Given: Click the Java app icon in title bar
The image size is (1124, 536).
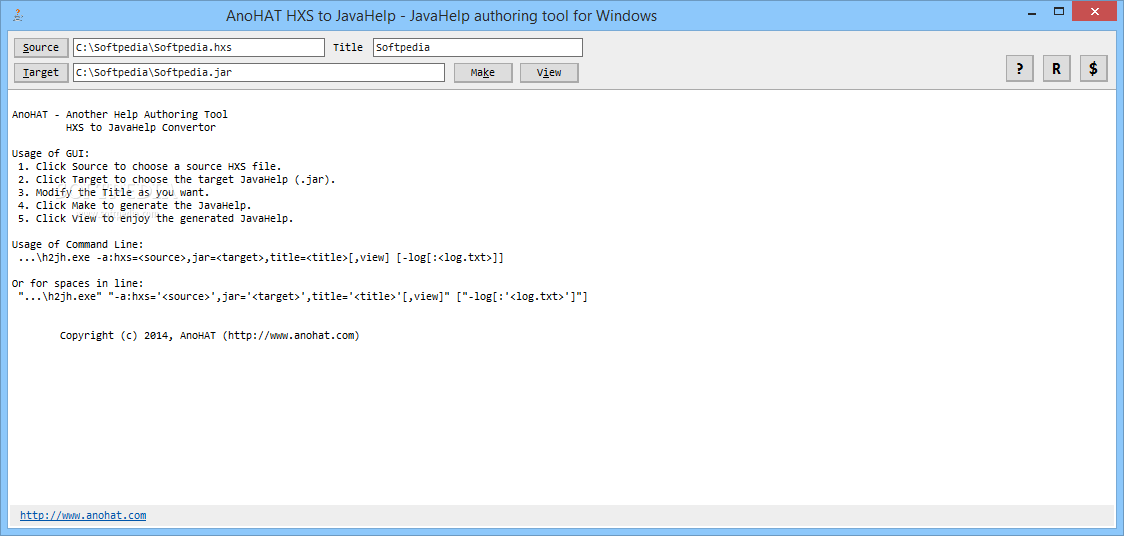Looking at the screenshot, I should (x=17, y=15).
